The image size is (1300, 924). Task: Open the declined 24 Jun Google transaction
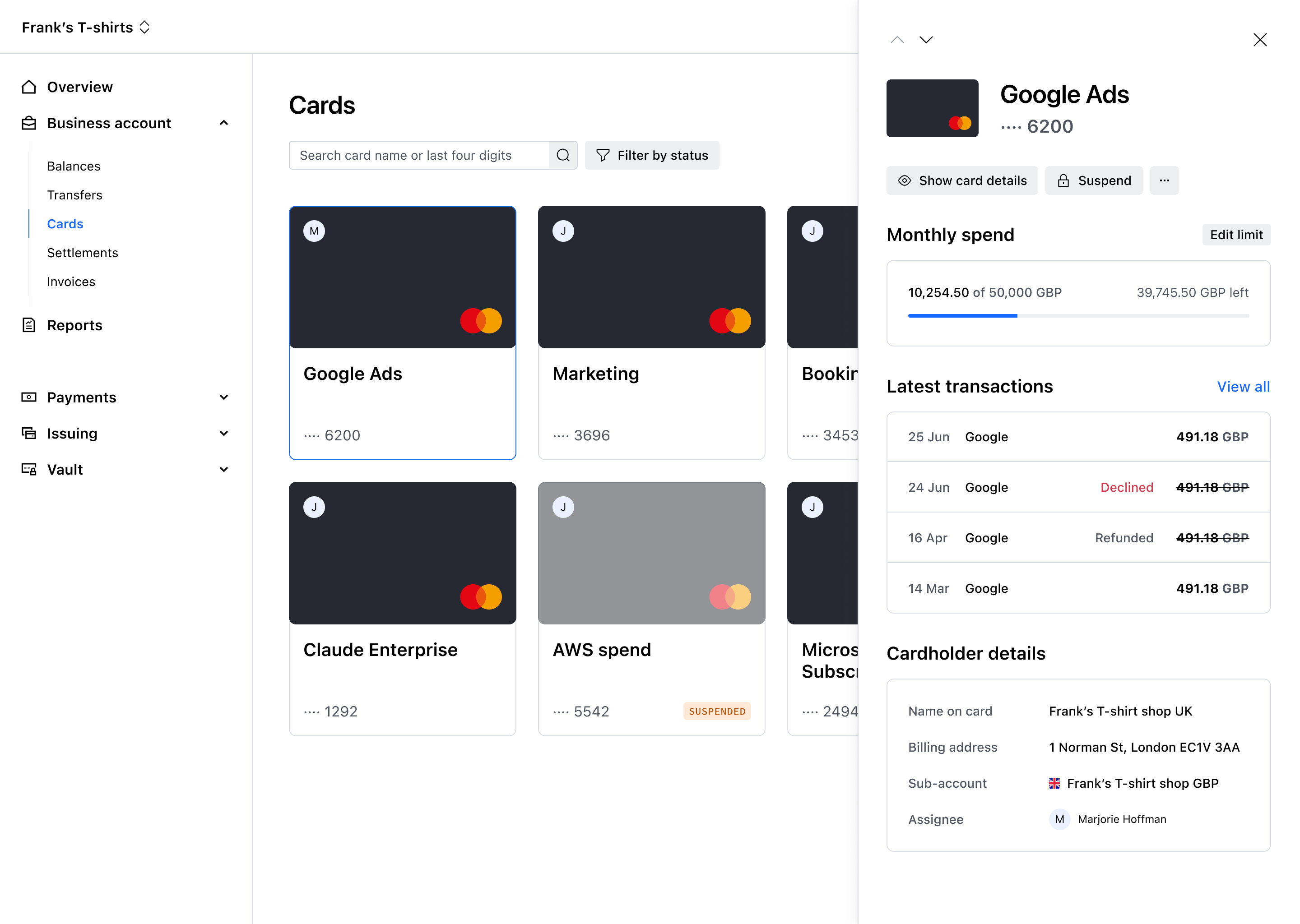pyautogui.click(x=1078, y=487)
